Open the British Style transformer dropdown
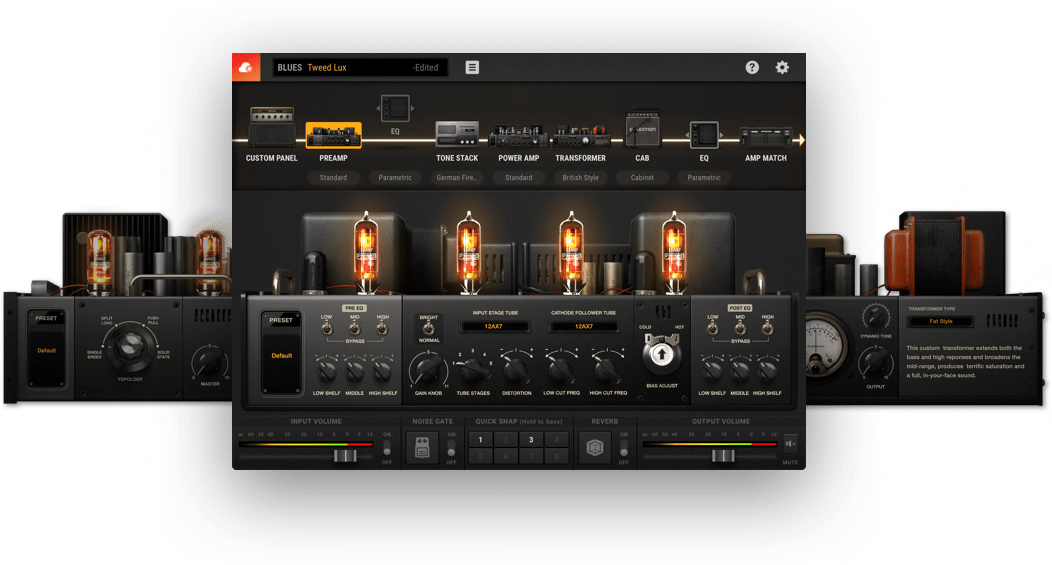 click(x=580, y=178)
